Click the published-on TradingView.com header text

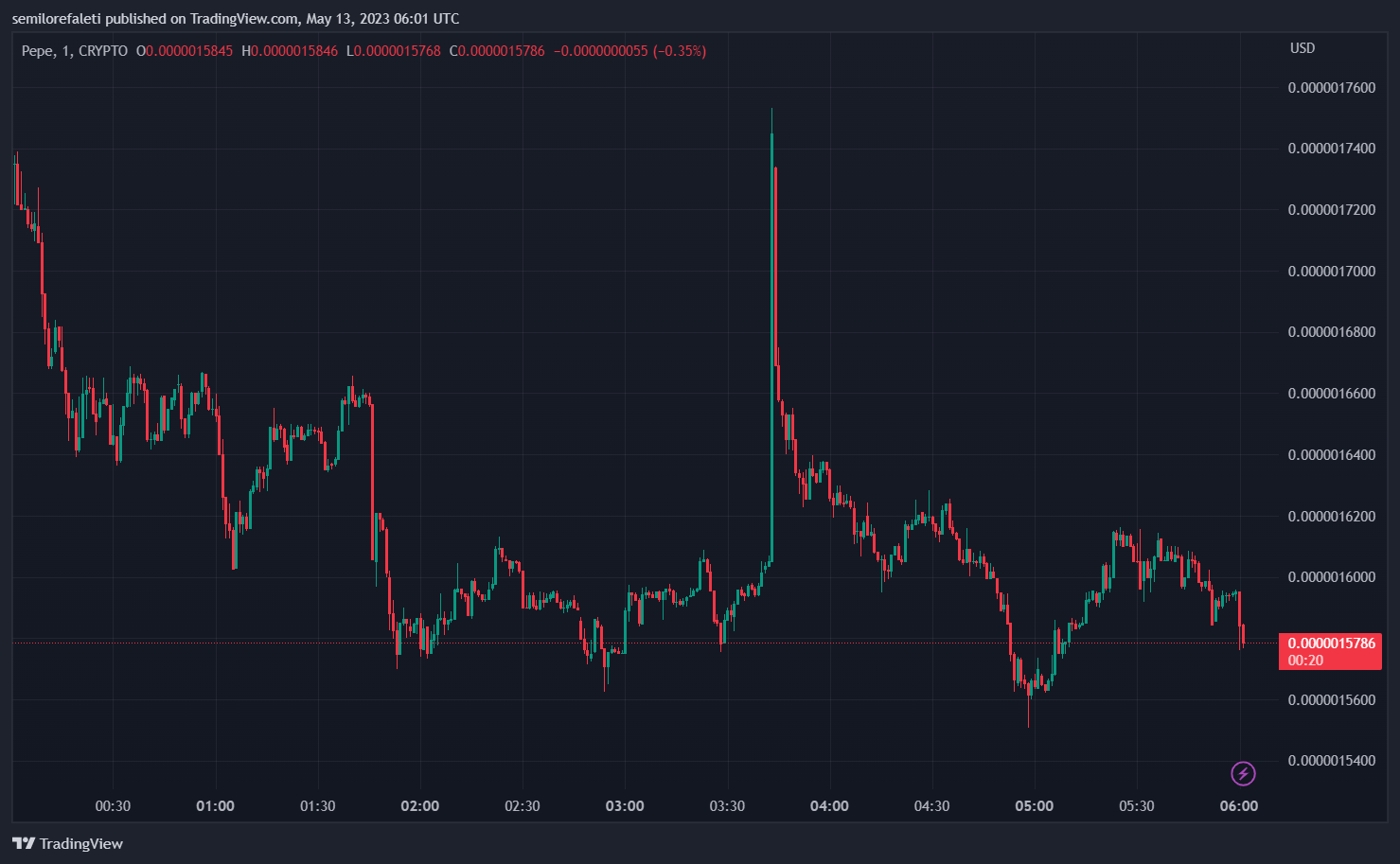pos(236,19)
